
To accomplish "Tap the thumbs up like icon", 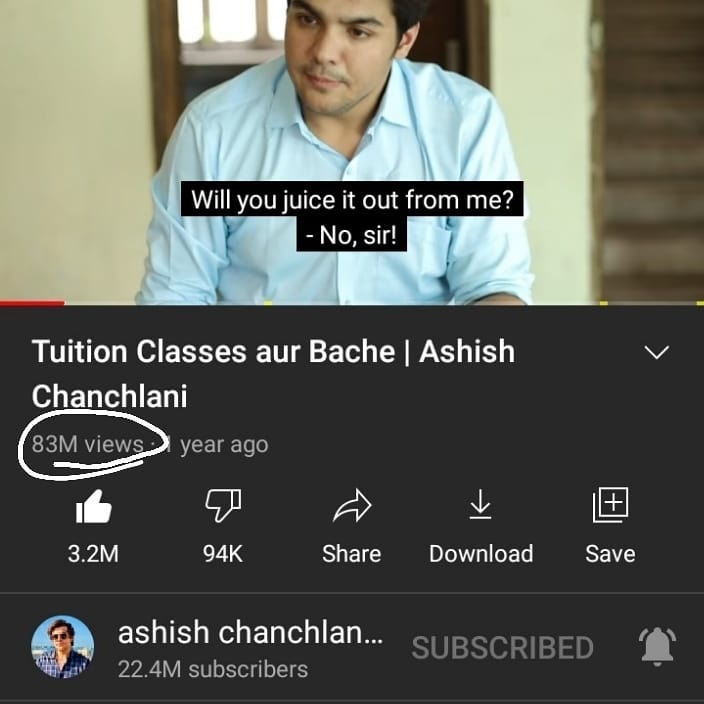I will (93, 506).
